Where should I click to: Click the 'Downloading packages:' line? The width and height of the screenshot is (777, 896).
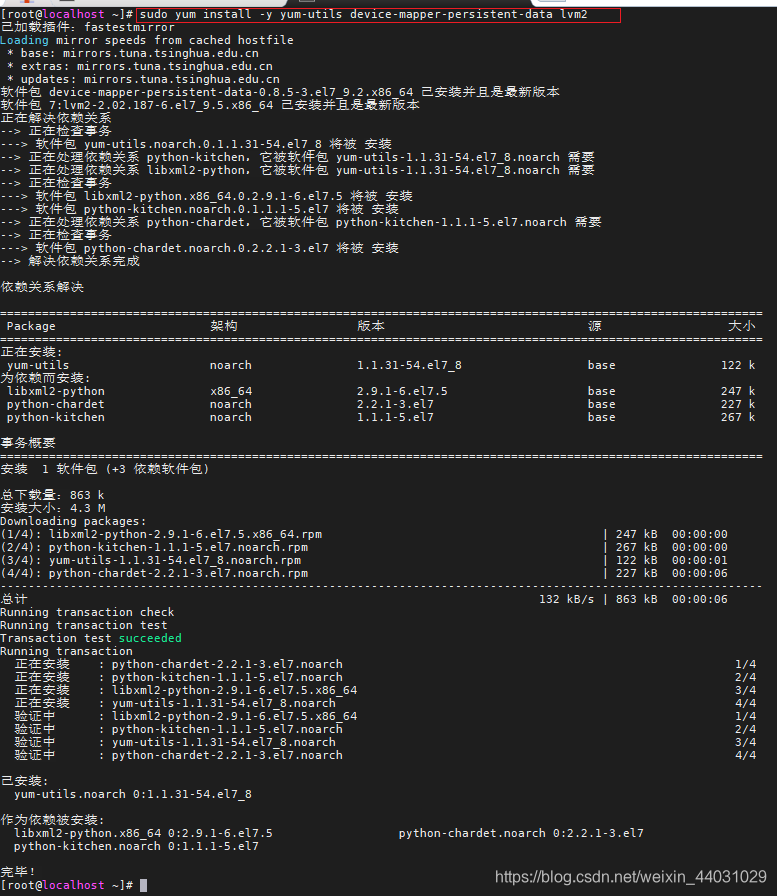pos(73,522)
